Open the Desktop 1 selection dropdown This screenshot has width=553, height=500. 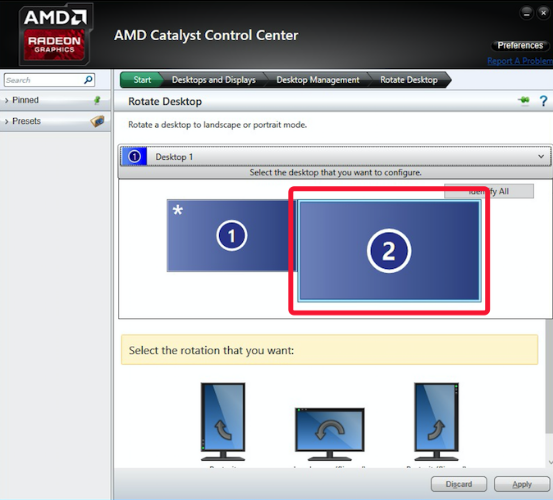click(335, 156)
